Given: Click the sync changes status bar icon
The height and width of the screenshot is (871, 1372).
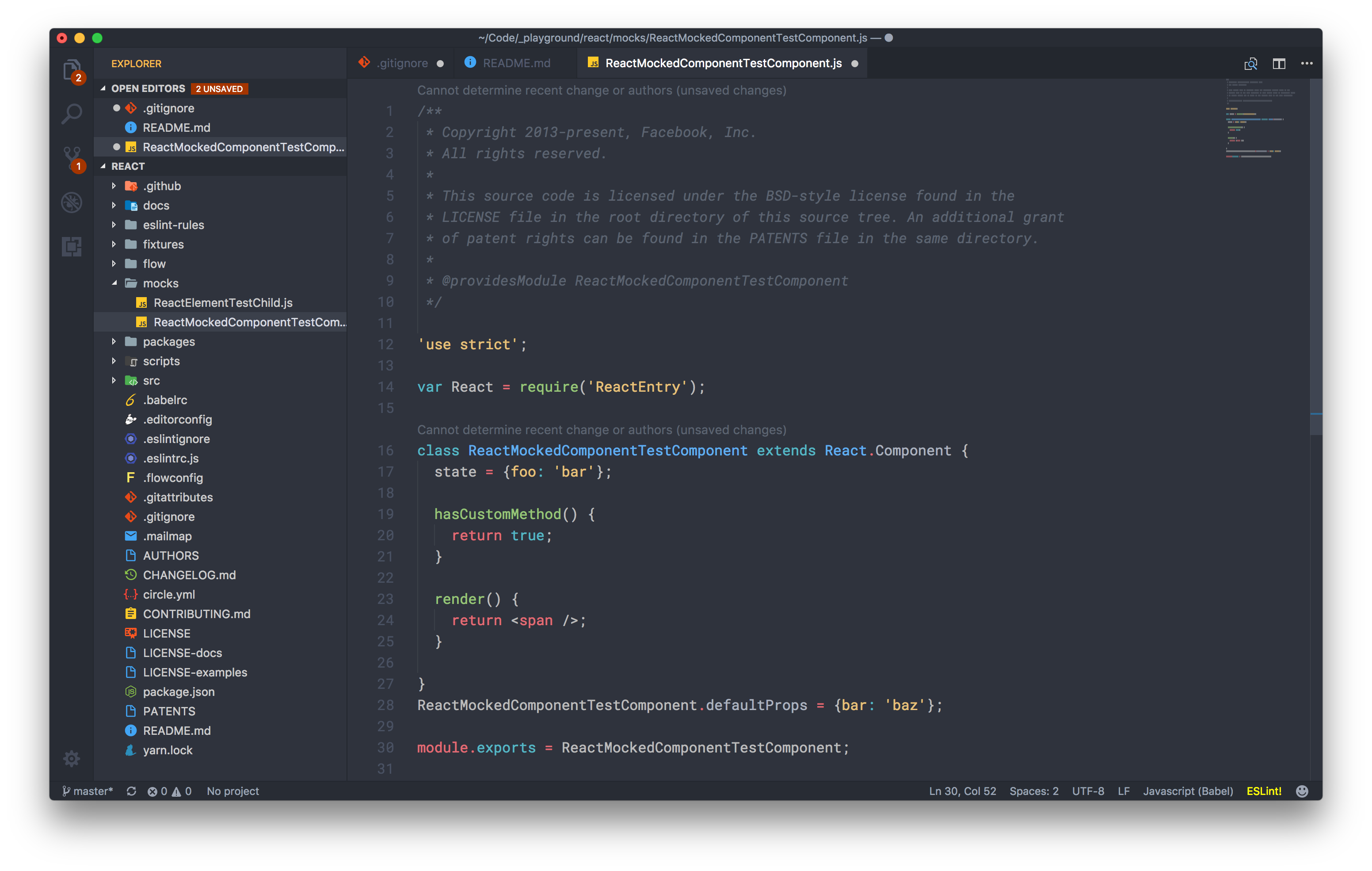Looking at the screenshot, I should pyautogui.click(x=132, y=791).
